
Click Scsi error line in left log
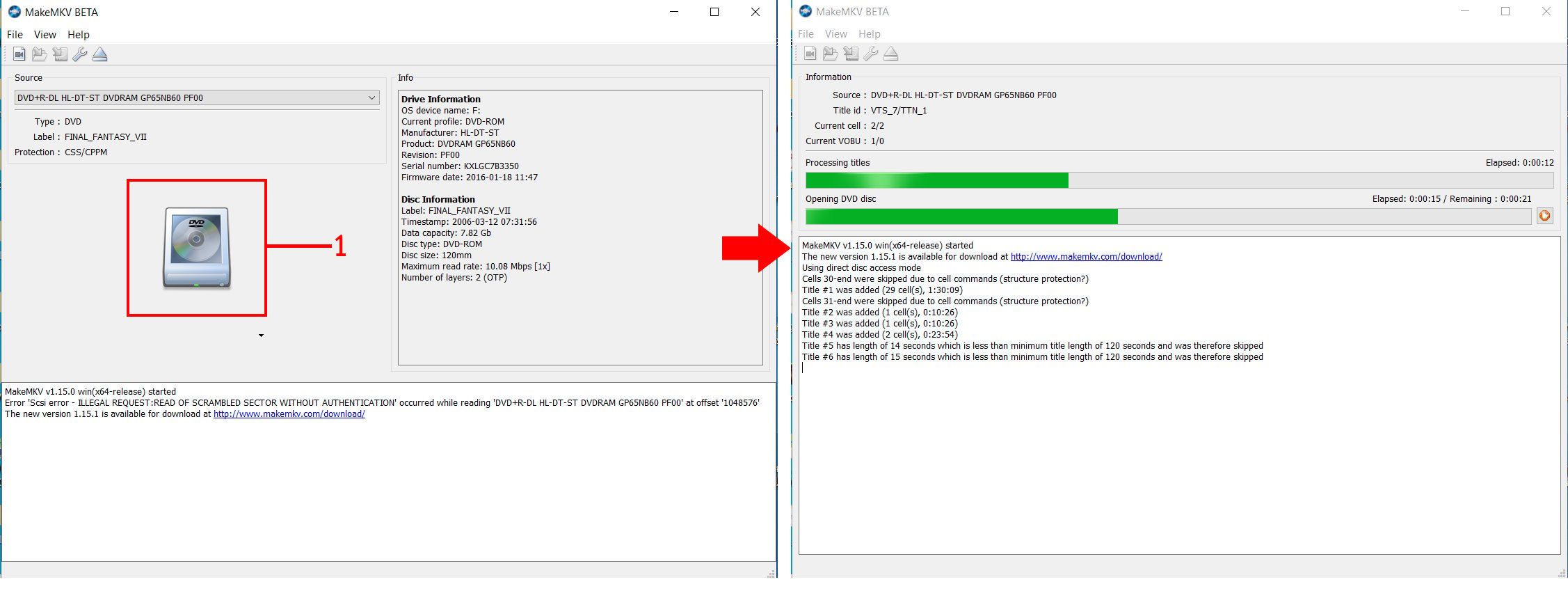click(x=382, y=403)
